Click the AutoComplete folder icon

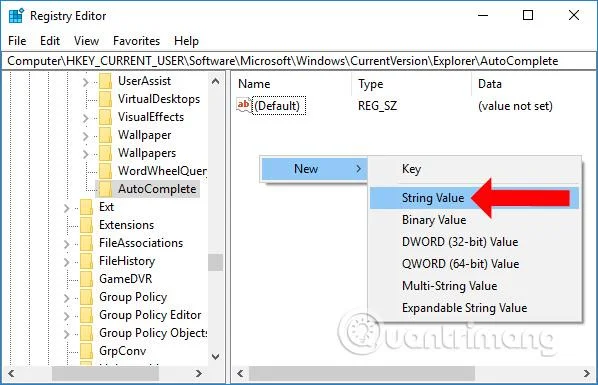point(105,188)
